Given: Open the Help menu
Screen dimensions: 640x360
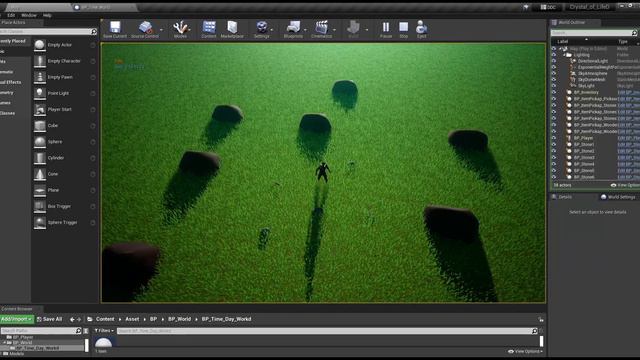Looking at the screenshot, I should 47,16.
